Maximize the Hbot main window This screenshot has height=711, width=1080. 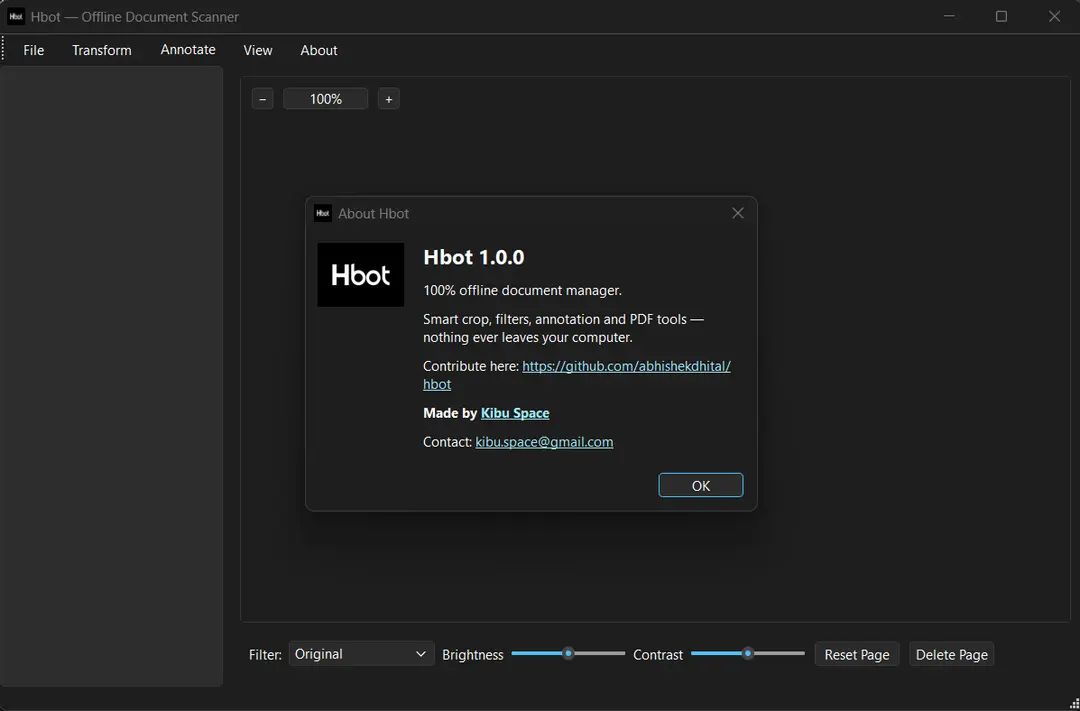(x=1001, y=17)
